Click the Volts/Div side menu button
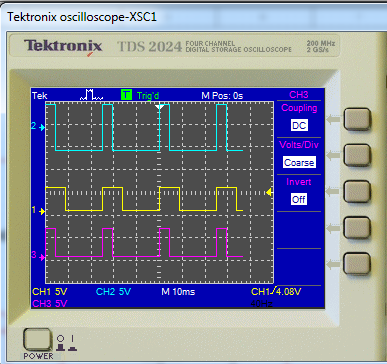387x364 pixels. click(357, 155)
